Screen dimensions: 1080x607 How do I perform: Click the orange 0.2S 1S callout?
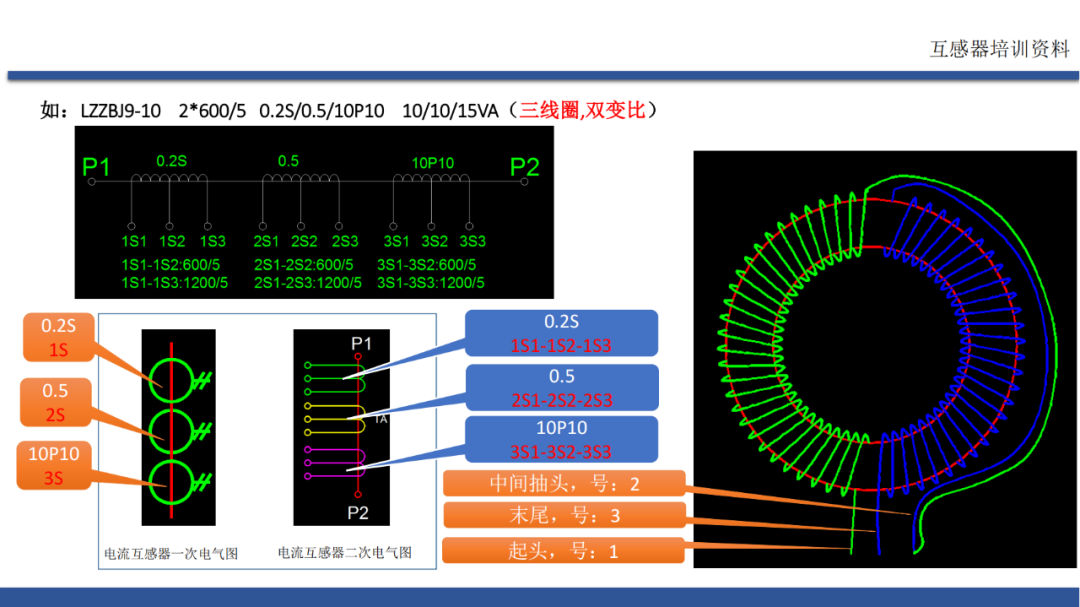point(58,337)
